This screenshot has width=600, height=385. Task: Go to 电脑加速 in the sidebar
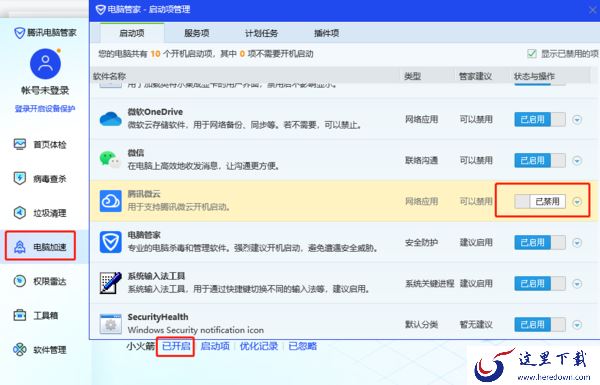pyautogui.click(x=40, y=247)
